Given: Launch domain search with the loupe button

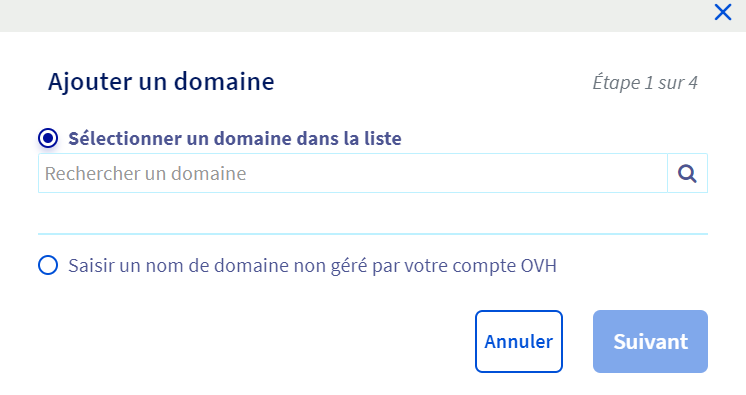Looking at the screenshot, I should point(687,173).
